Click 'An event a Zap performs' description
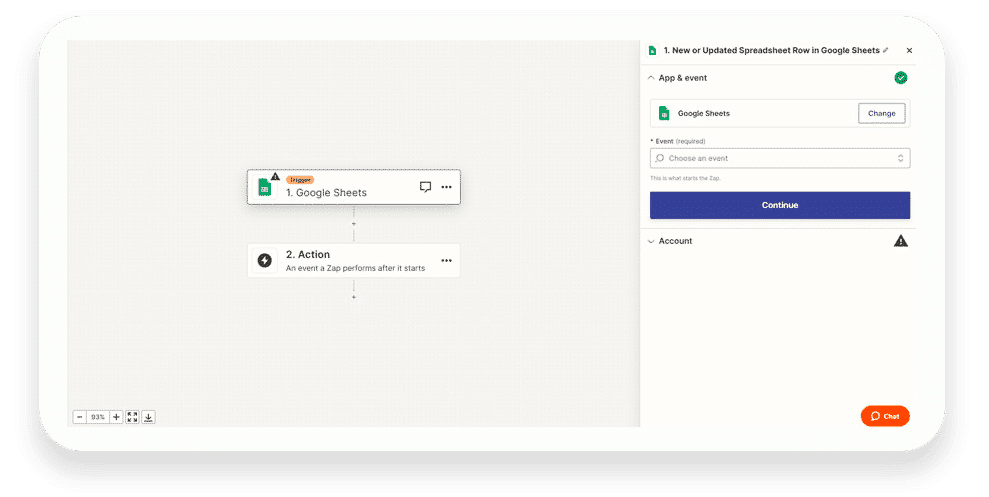989x497 pixels. (x=355, y=268)
